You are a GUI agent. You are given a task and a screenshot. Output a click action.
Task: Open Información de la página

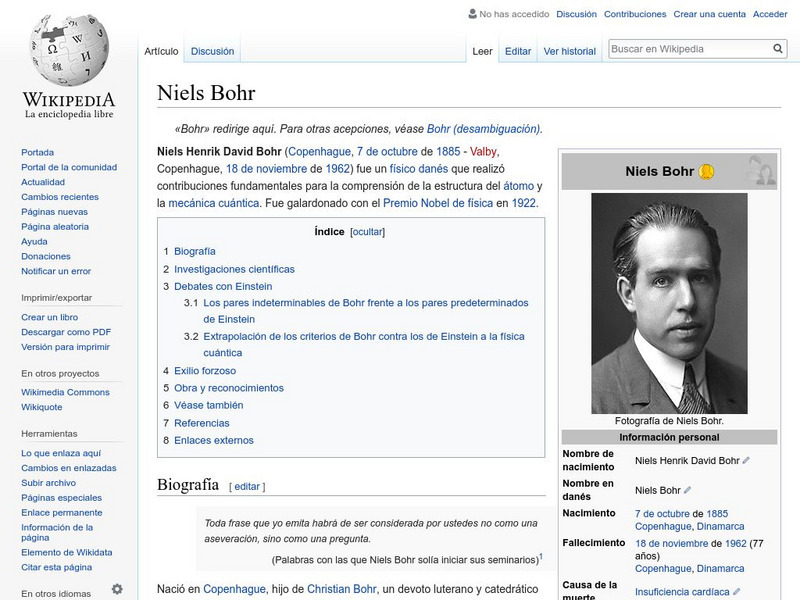point(57,532)
